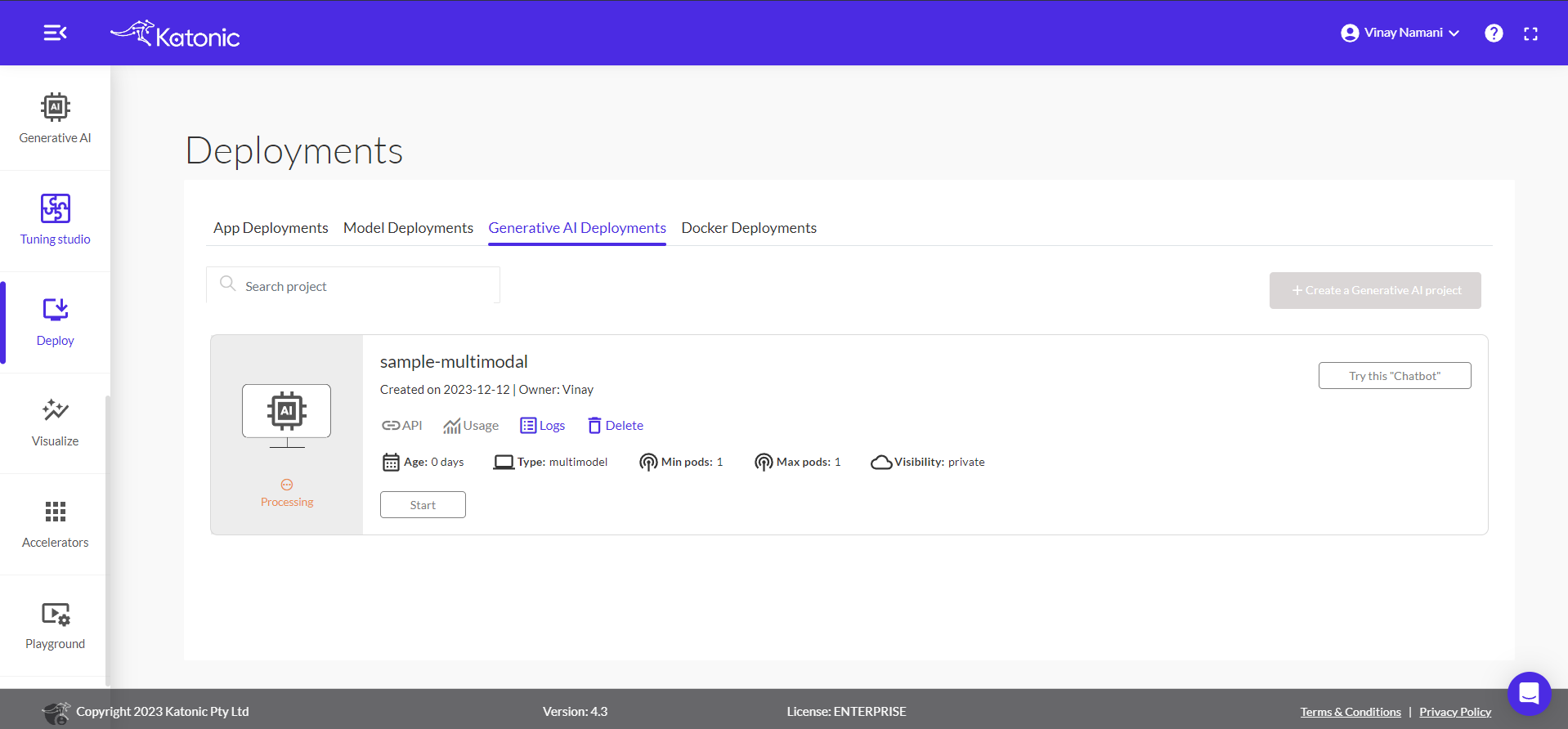Click the search magnifier icon
The image size is (1568, 729).
tap(227, 284)
